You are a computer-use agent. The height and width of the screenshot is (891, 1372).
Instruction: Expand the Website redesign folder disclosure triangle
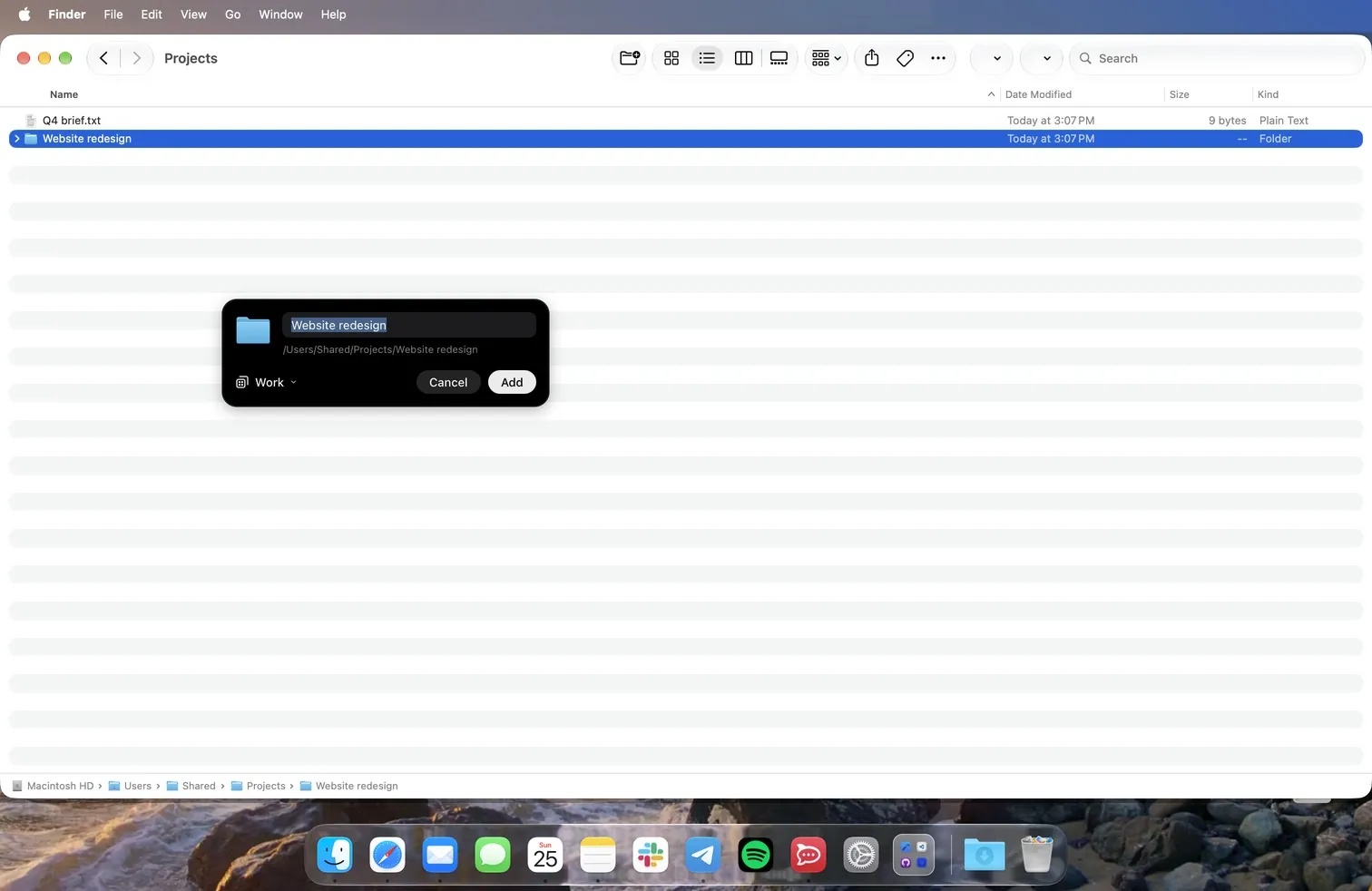(x=16, y=139)
